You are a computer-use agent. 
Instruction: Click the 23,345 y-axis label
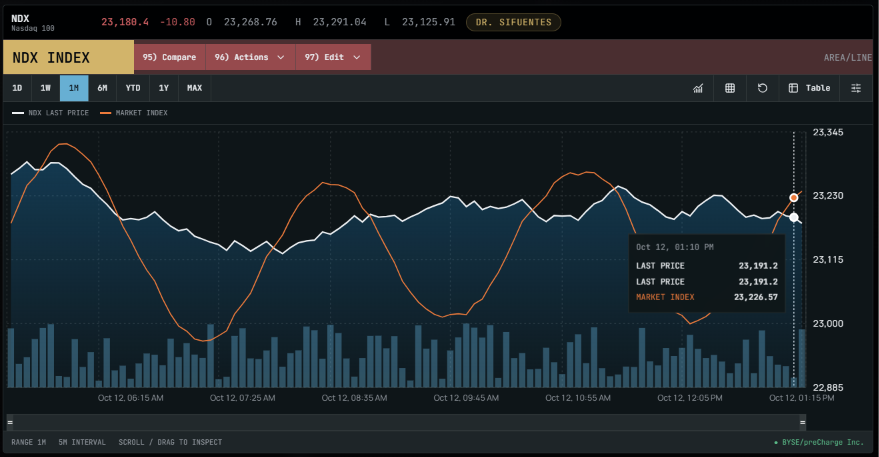coord(828,132)
